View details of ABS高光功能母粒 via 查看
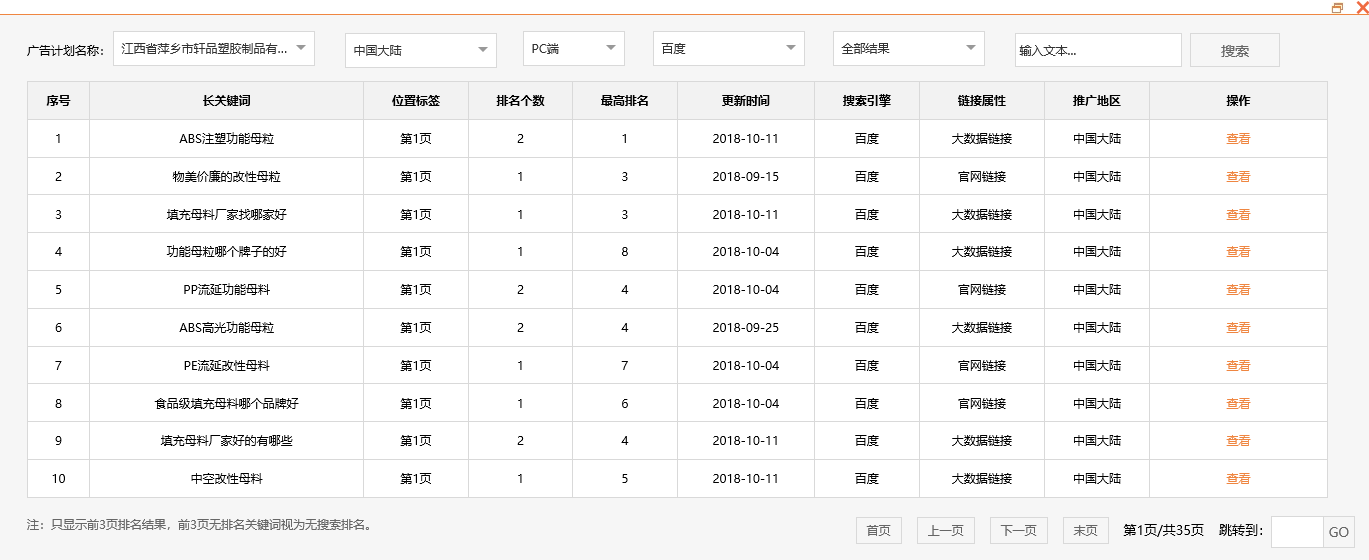Screen dimensions: 1369x560 tap(1238, 328)
